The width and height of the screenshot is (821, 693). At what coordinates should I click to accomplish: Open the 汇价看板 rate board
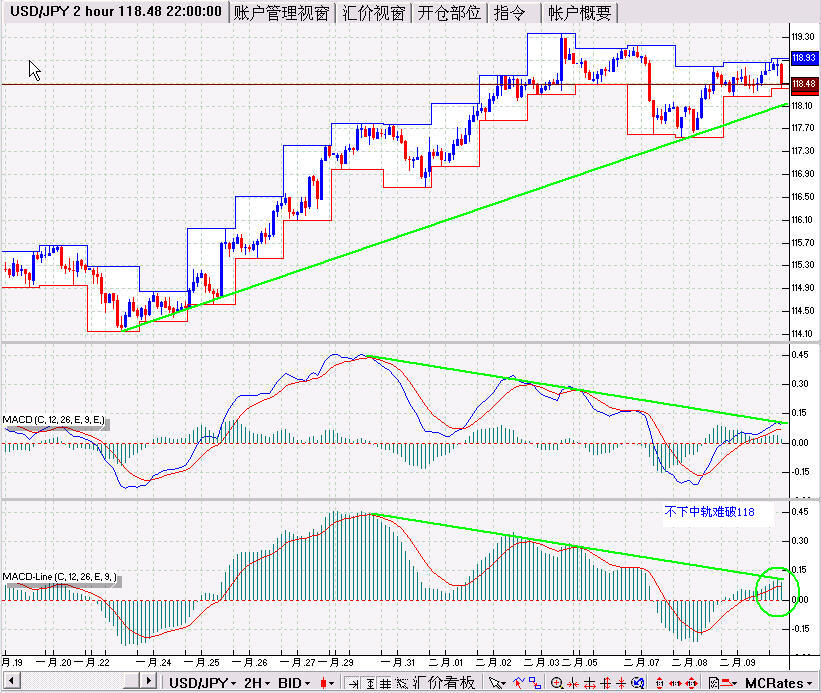click(x=443, y=683)
